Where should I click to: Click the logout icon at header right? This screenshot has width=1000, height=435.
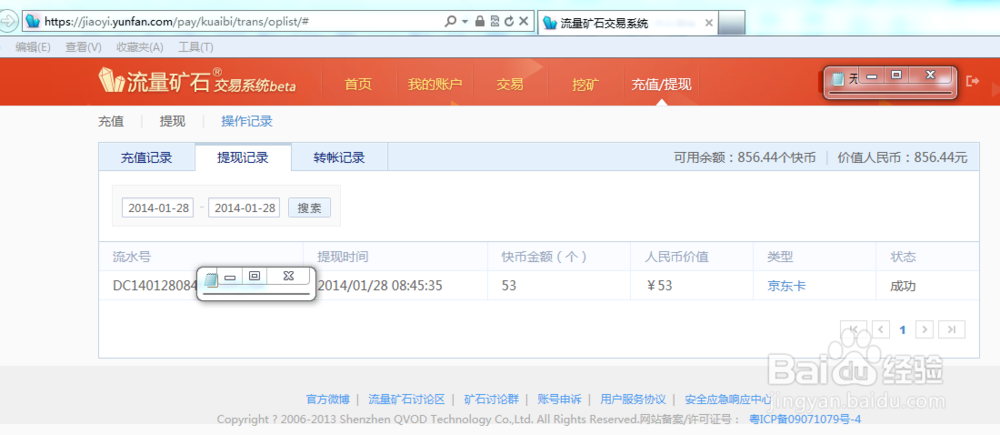973,81
